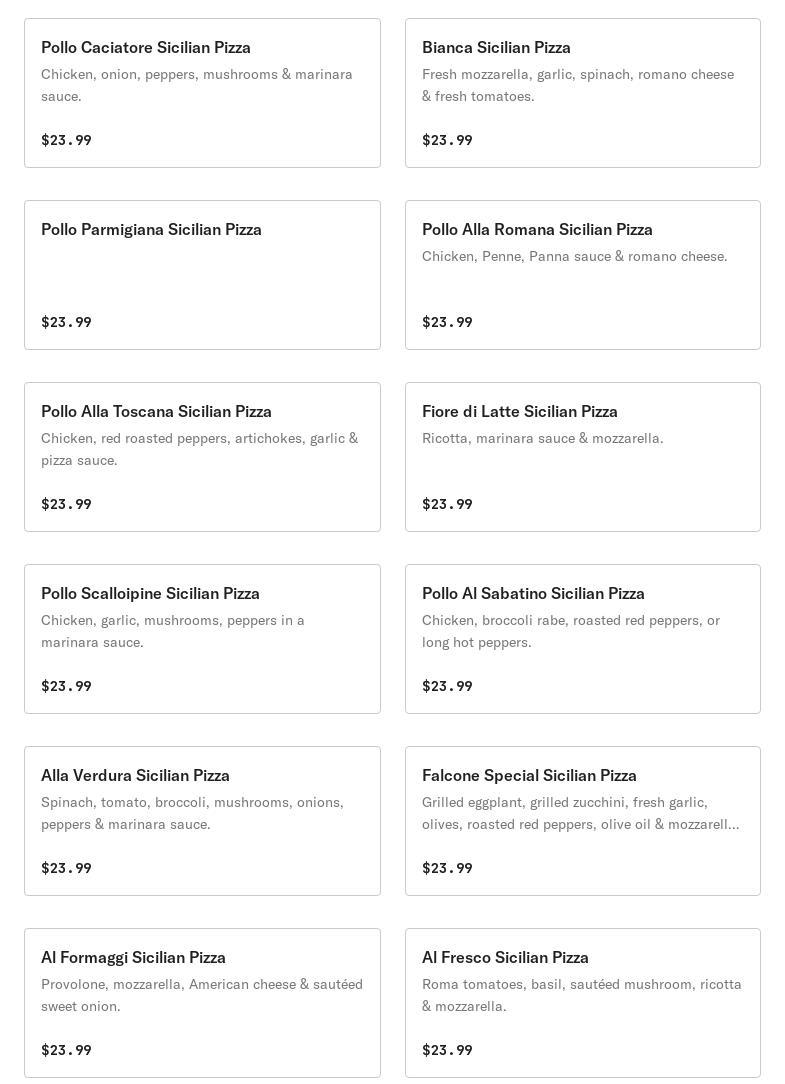Click the Bianca pizza's $23.99 price

coord(447,140)
